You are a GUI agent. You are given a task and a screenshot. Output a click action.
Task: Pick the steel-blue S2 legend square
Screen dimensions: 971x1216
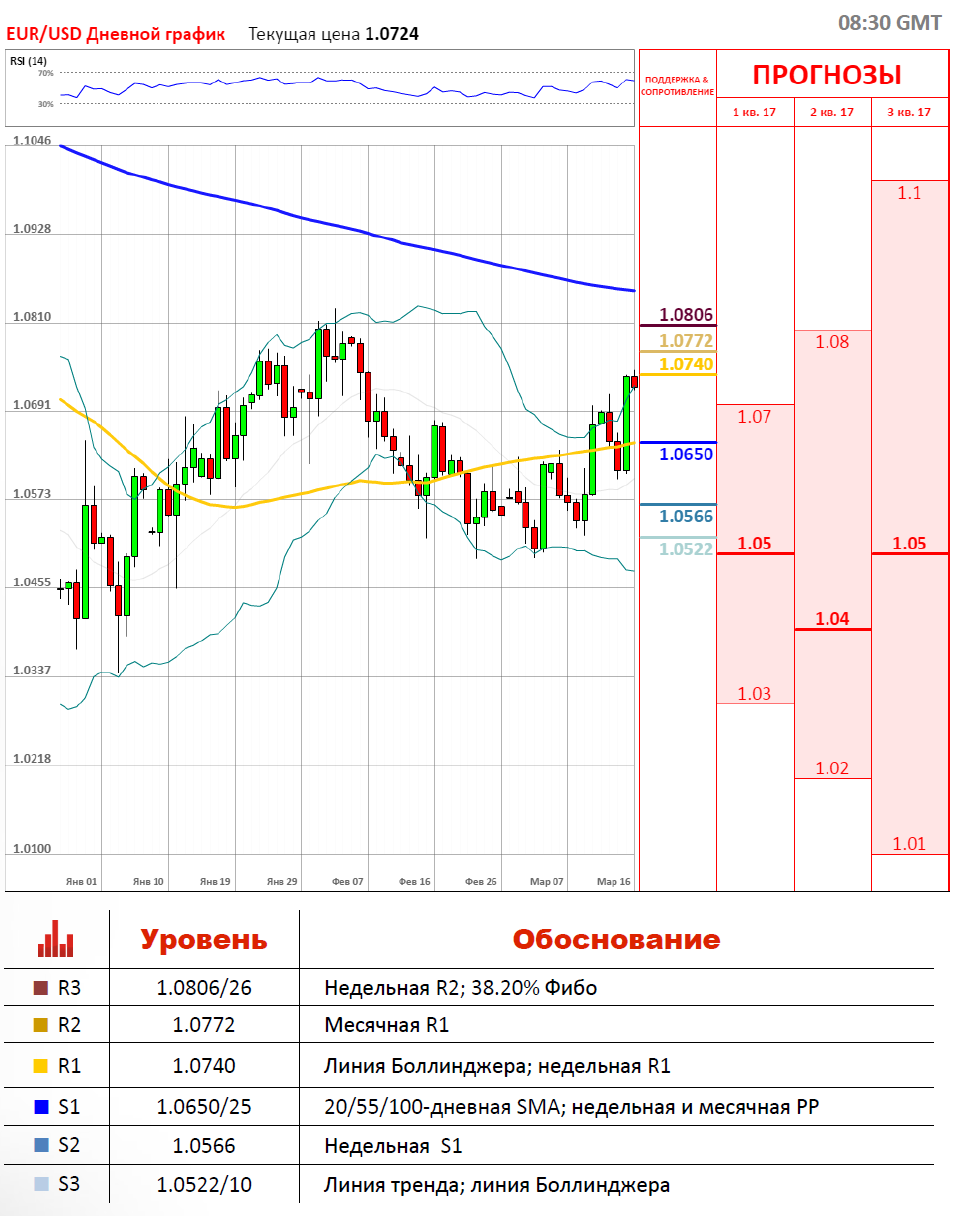pos(41,1146)
